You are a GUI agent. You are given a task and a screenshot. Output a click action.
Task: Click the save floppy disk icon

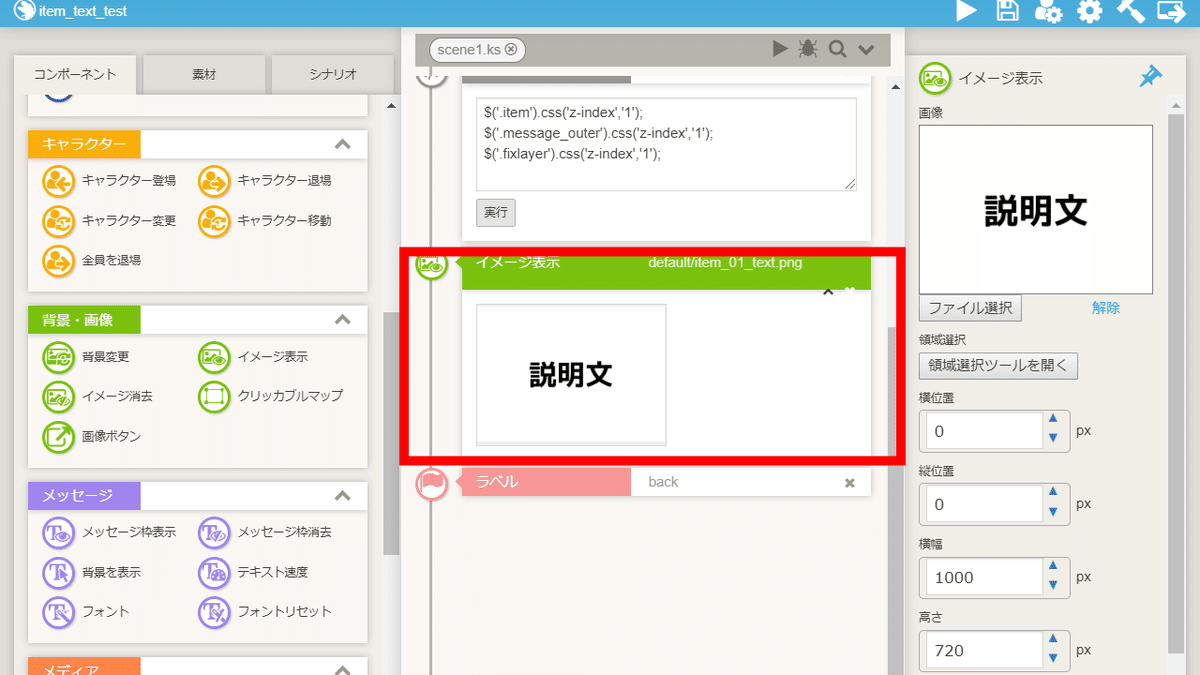point(1008,12)
